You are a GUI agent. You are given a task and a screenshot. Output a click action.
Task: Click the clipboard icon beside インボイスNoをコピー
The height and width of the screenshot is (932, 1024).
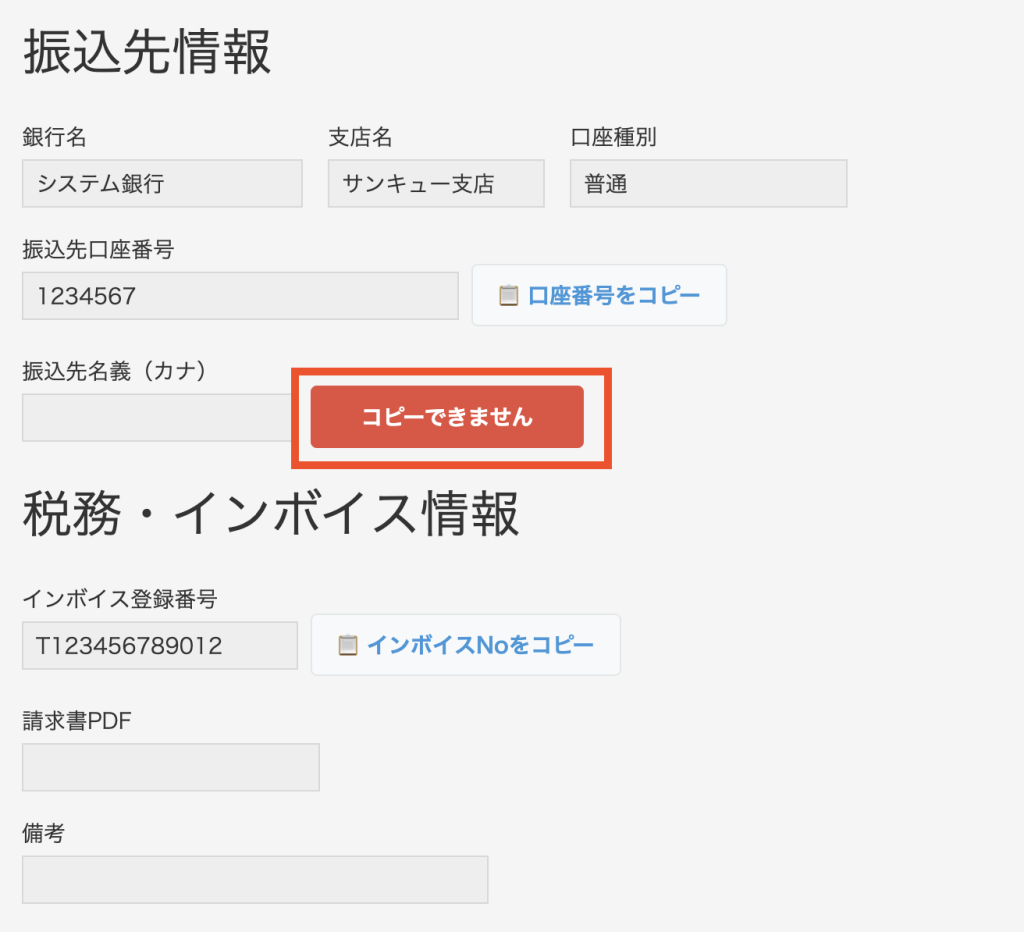point(347,645)
